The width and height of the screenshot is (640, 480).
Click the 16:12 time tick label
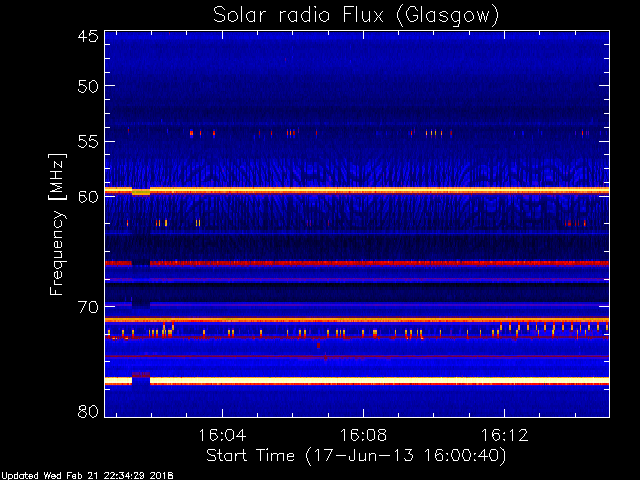click(x=504, y=435)
